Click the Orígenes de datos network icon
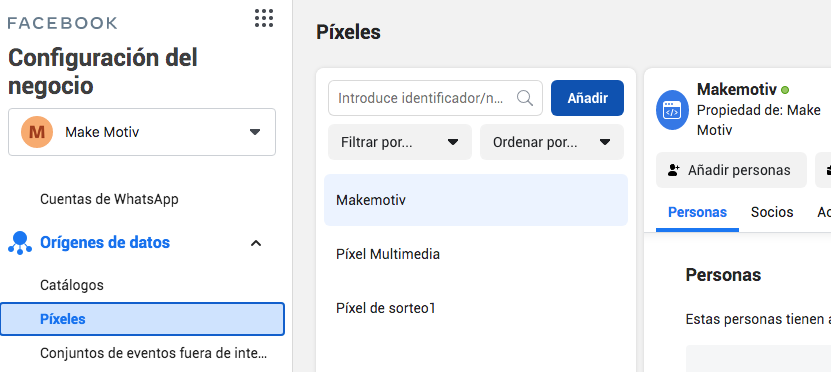 20,243
